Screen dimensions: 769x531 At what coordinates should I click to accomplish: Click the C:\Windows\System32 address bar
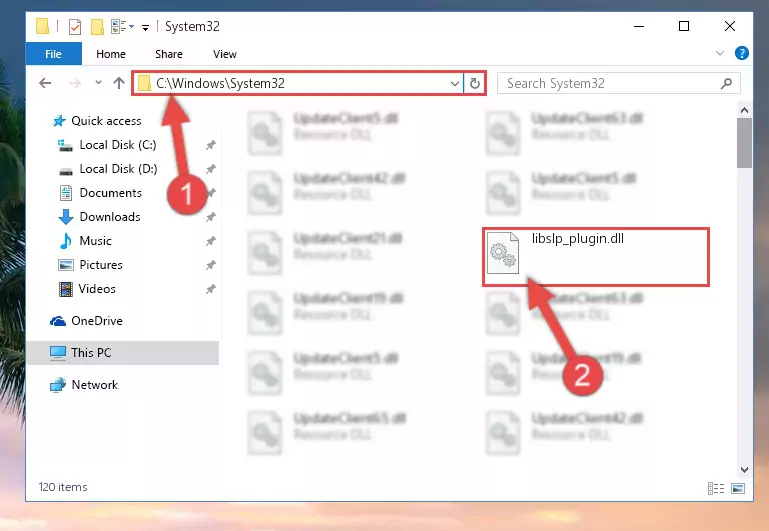pos(298,83)
